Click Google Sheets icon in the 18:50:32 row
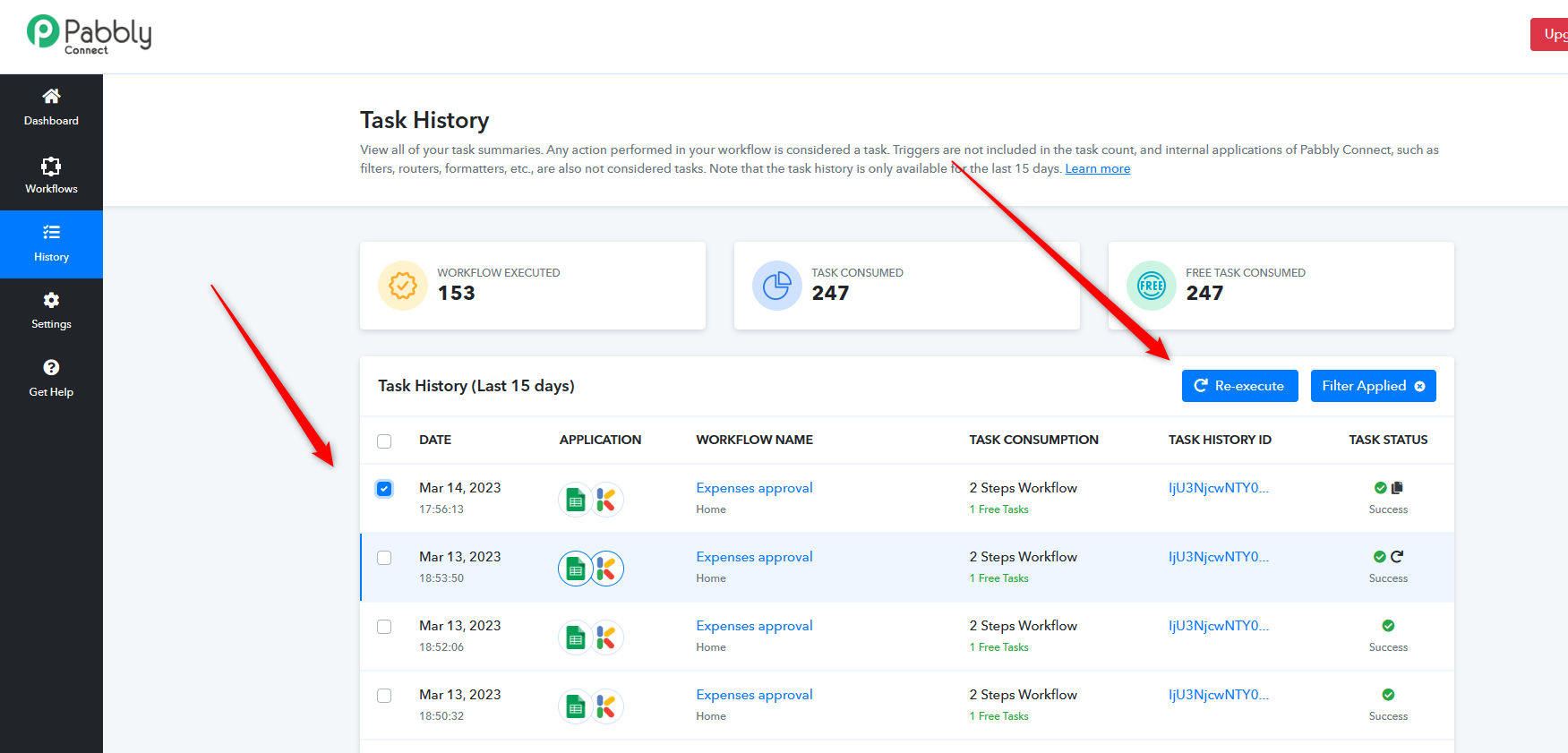Viewport: 1568px width, 753px height. [x=576, y=706]
